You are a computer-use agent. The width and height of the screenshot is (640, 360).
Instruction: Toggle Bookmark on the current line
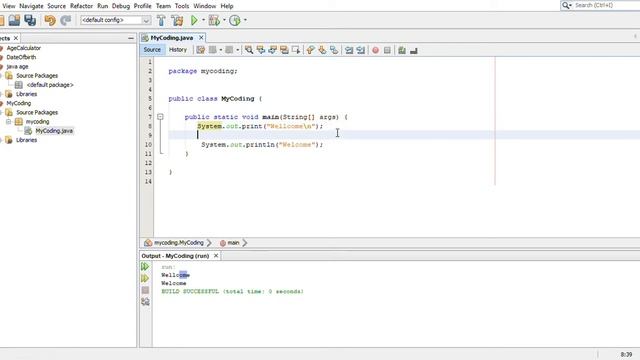point(334,50)
